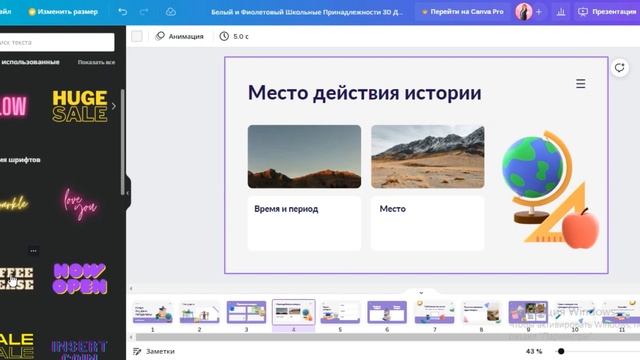
Task: Open slide thumbnail 9
Action: (x=528, y=312)
